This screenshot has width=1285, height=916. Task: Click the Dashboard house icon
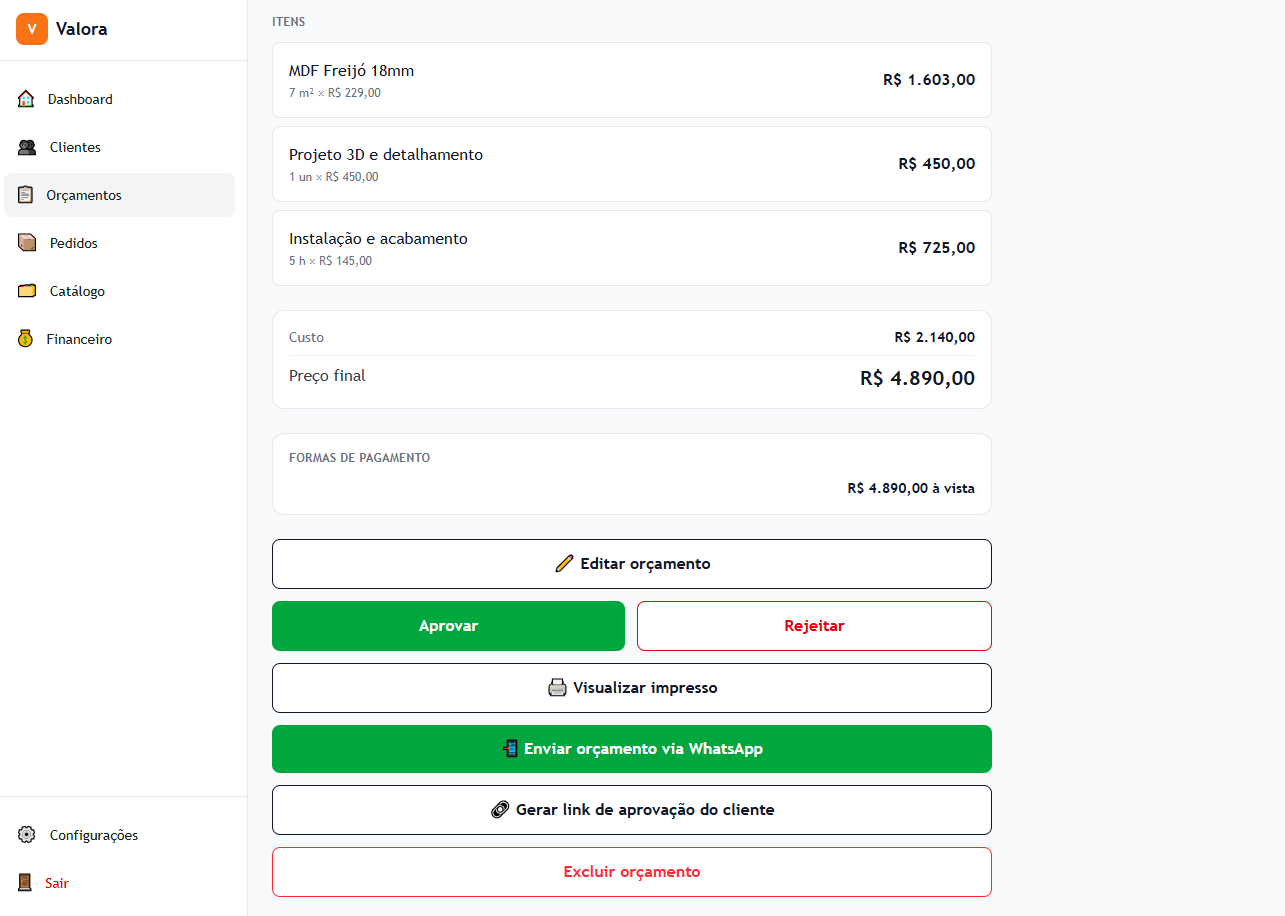pos(26,99)
